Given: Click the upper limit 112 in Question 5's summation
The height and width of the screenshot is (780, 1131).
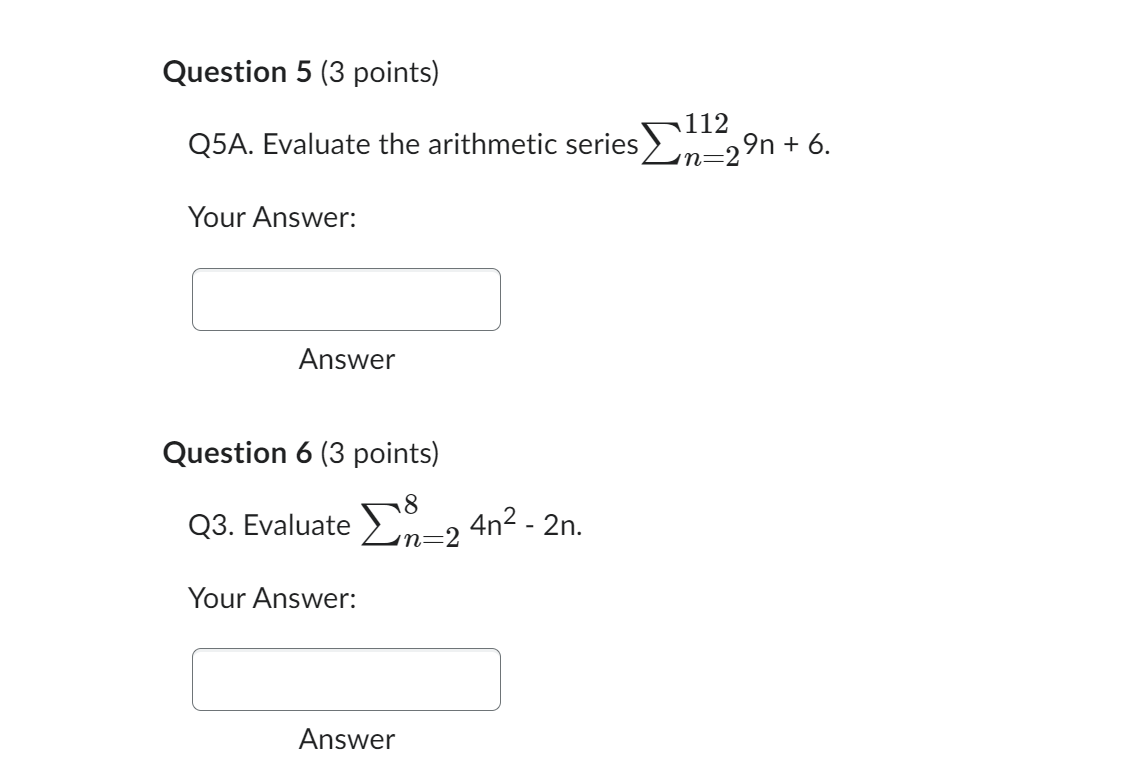Looking at the screenshot, I should point(706,122).
